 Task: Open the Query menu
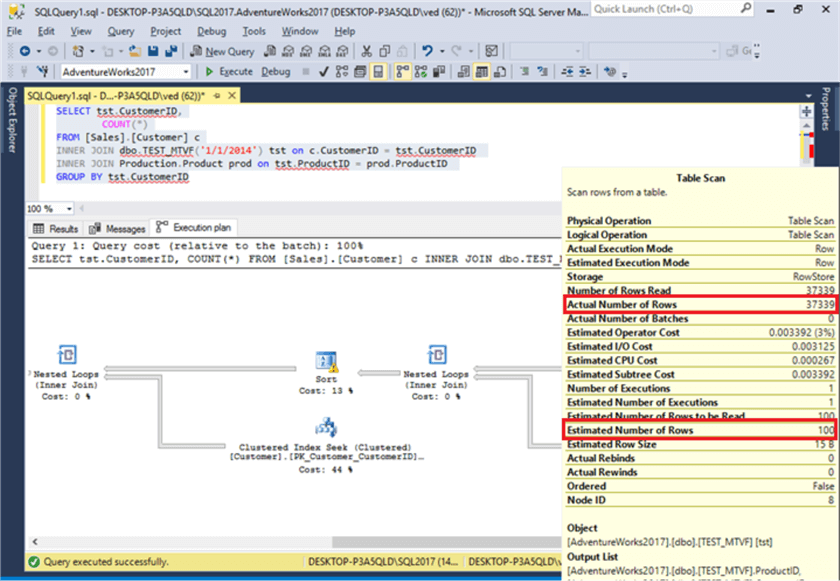pos(122,31)
